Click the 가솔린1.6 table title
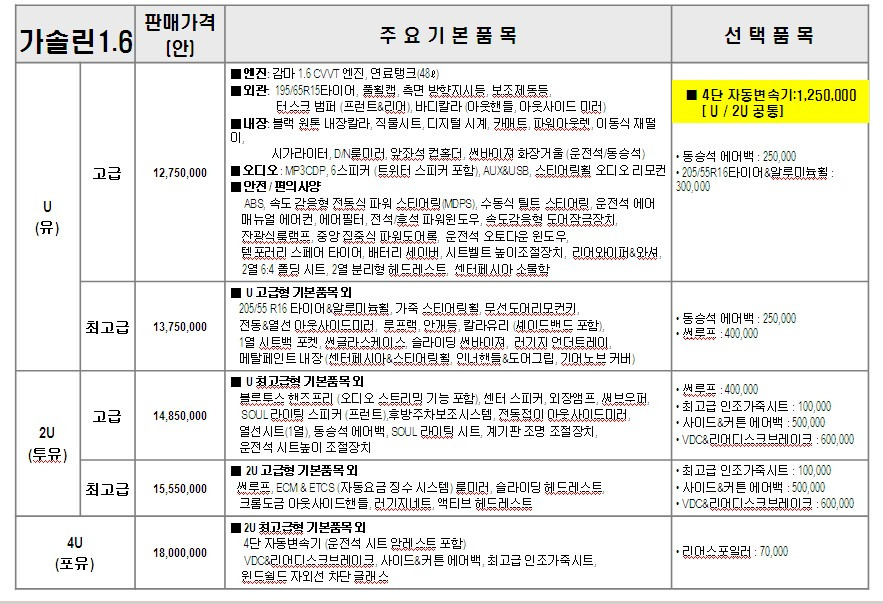 point(76,41)
